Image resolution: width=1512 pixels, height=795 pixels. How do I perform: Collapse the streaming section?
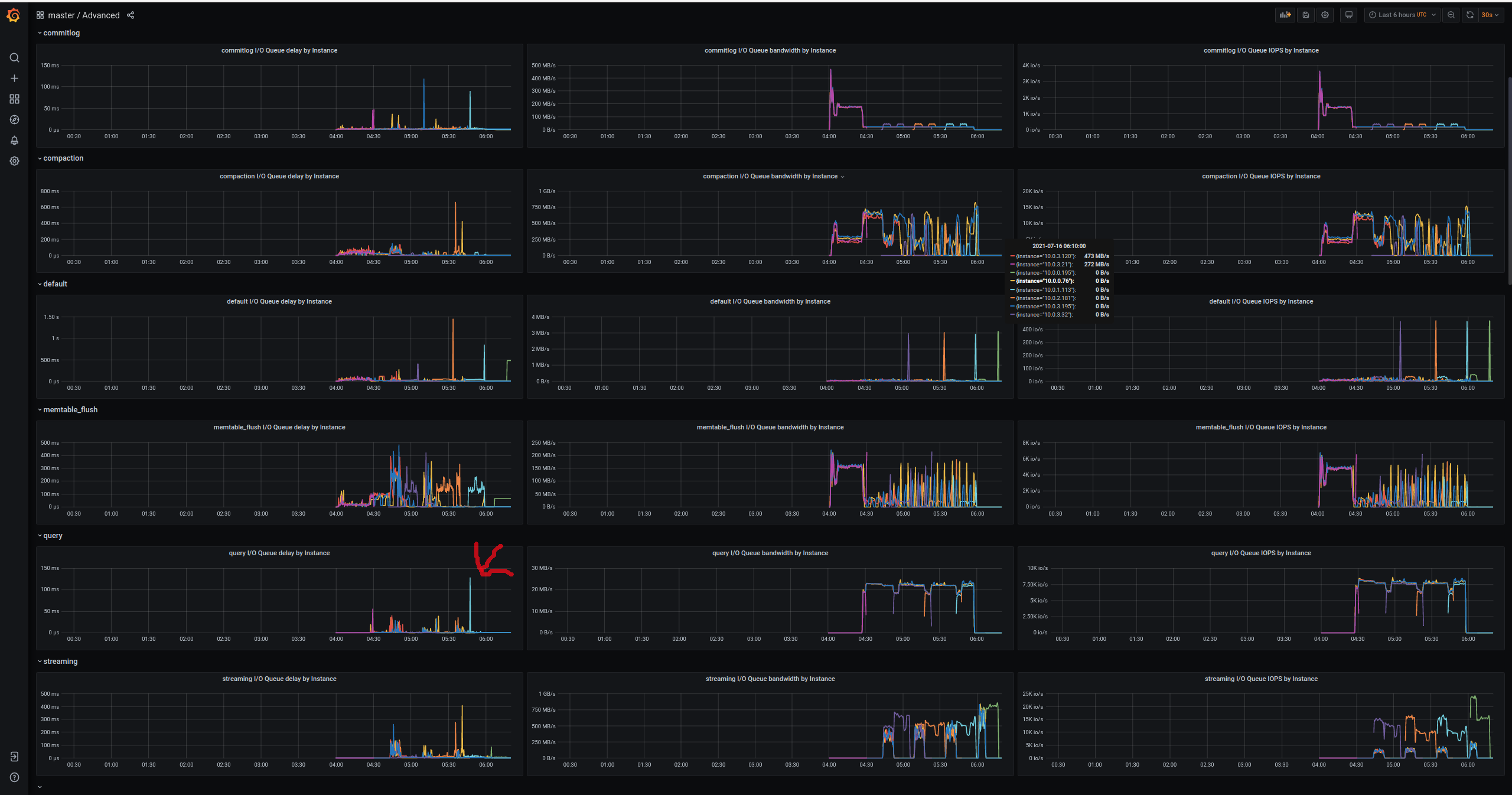58,661
